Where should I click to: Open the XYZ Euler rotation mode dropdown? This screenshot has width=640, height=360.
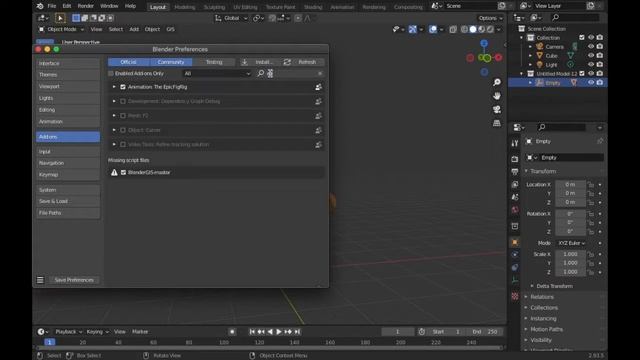[571, 243]
